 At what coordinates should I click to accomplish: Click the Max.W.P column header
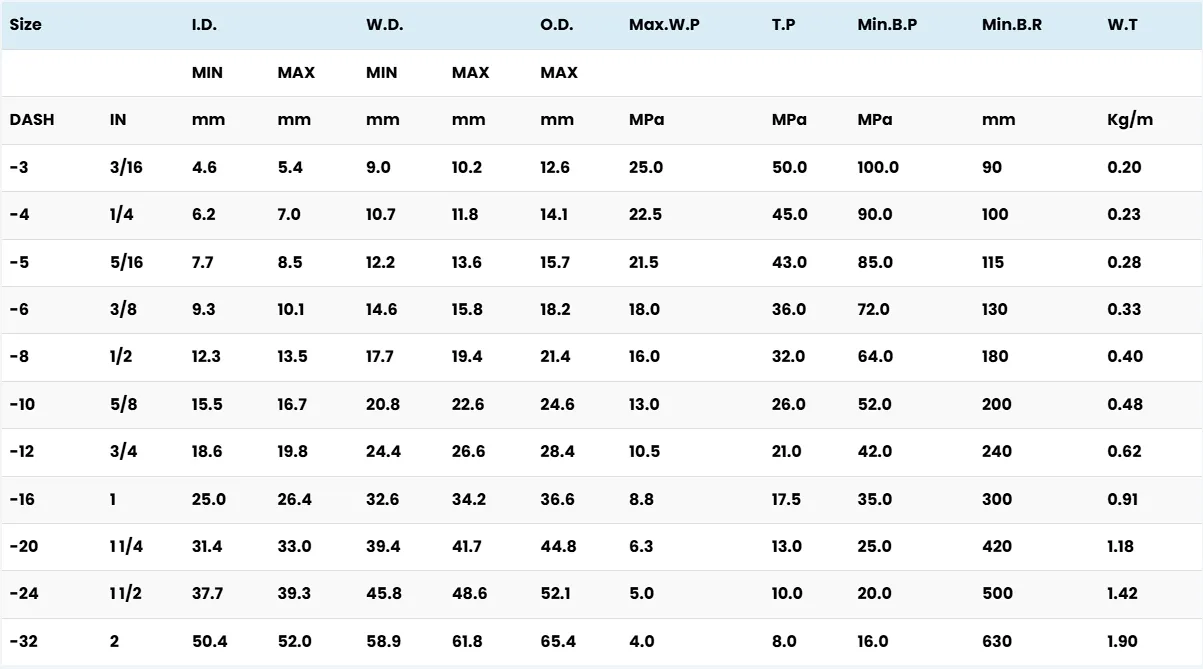664,25
